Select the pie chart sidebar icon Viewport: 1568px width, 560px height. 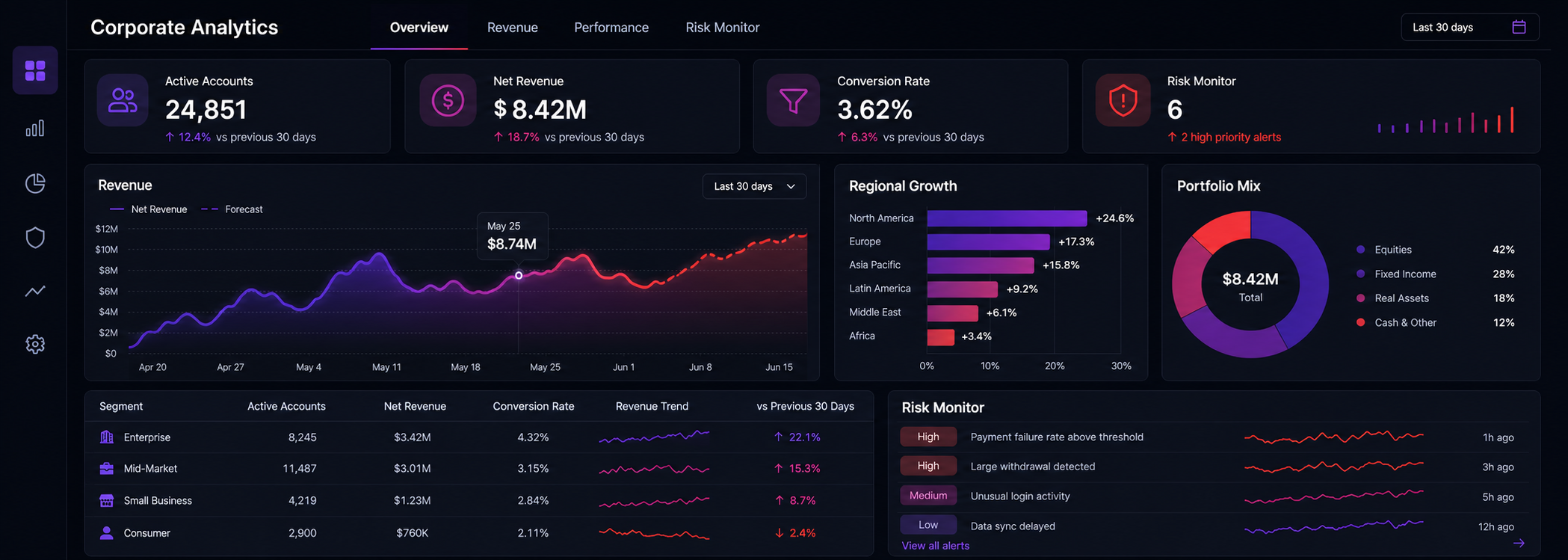click(35, 183)
